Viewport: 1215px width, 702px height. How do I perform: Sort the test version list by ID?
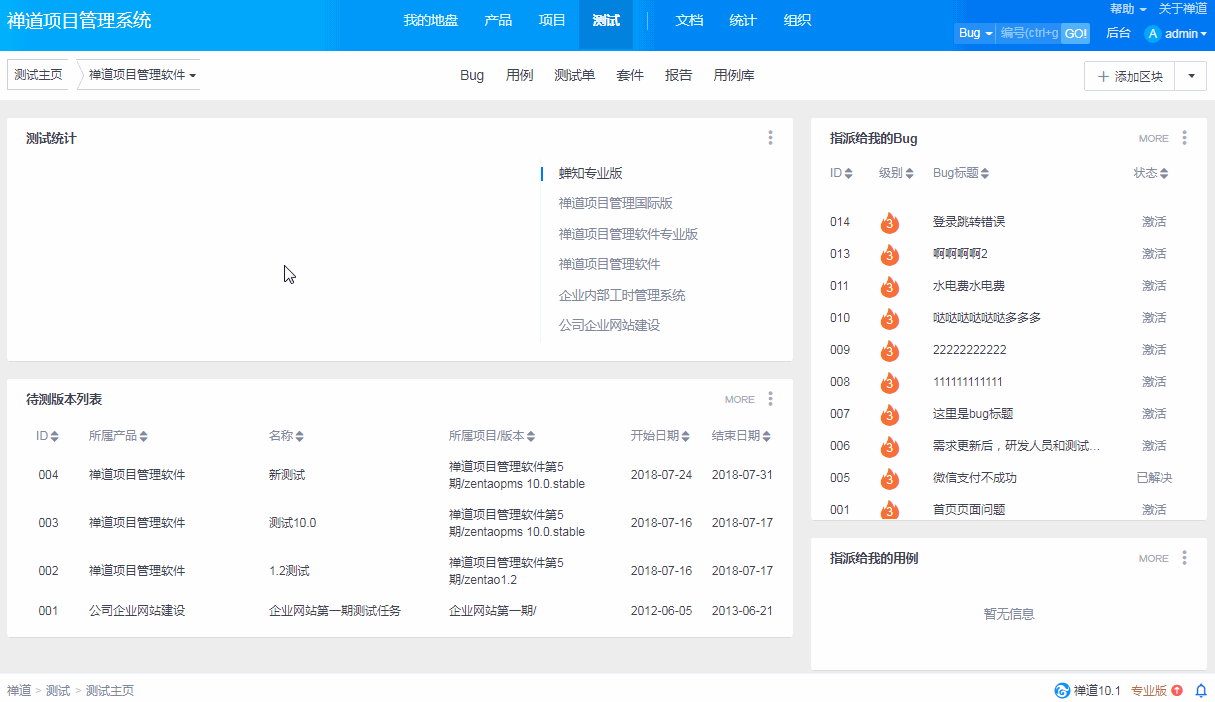(47, 436)
